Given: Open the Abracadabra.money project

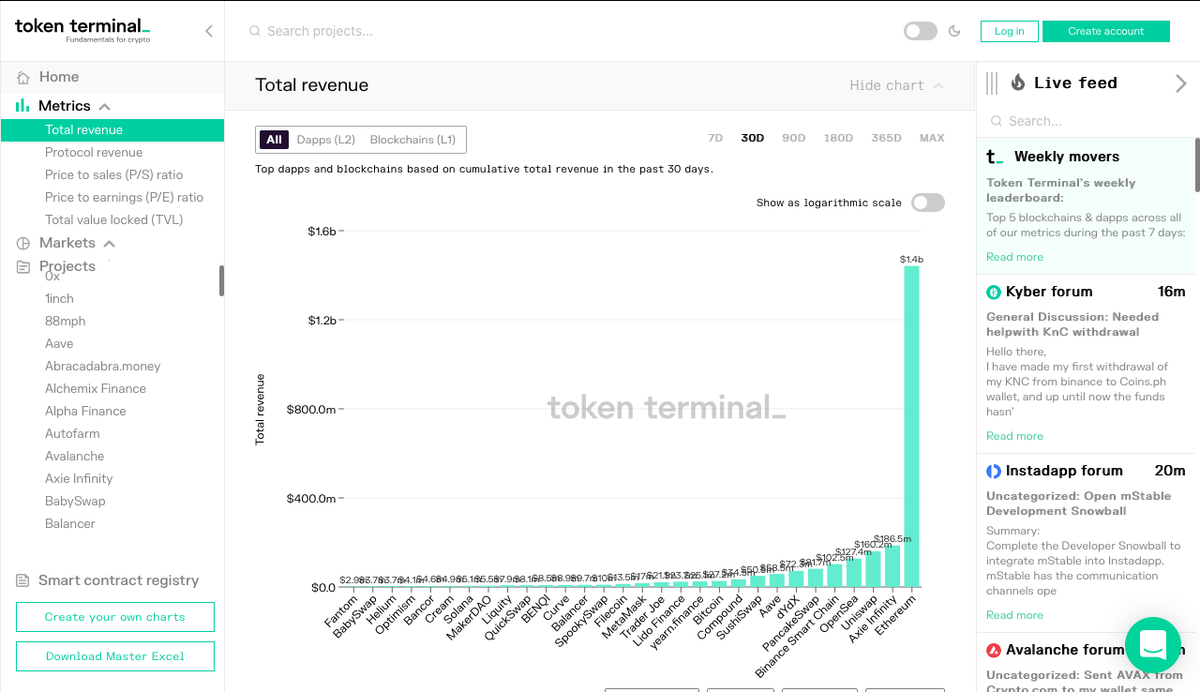Looking at the screenshot, I should click(103, 366).
